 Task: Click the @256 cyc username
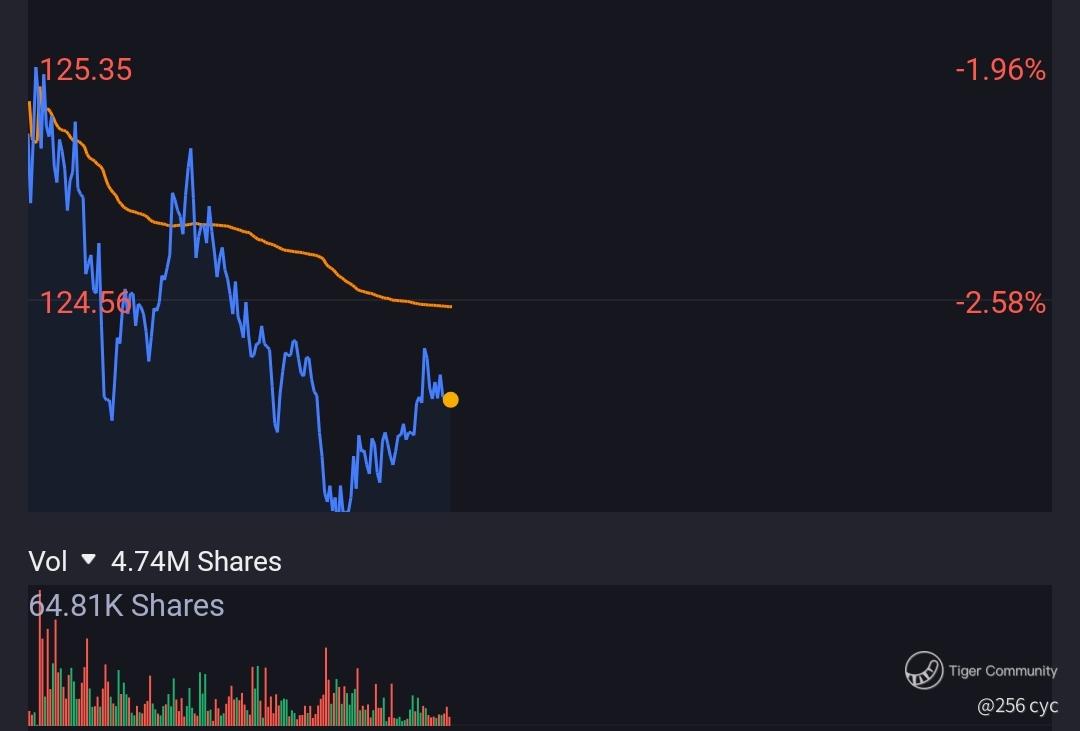pyautogui.click(x=1017, y=706)
